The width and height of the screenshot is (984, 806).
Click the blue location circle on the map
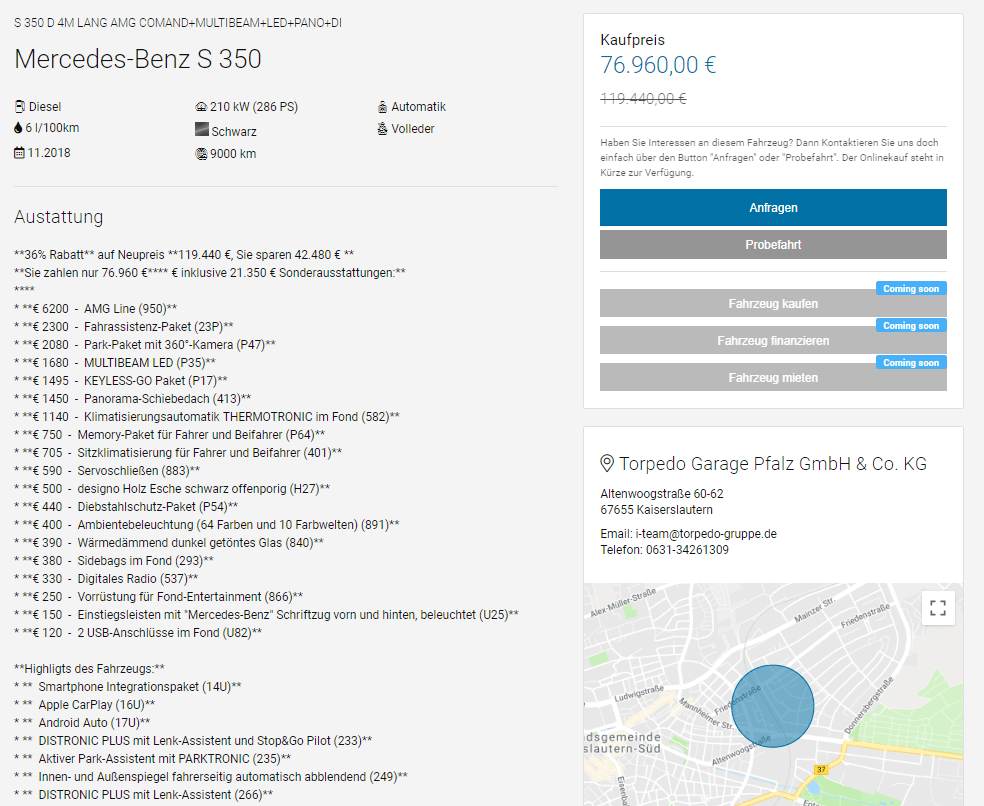click(773, 706)
